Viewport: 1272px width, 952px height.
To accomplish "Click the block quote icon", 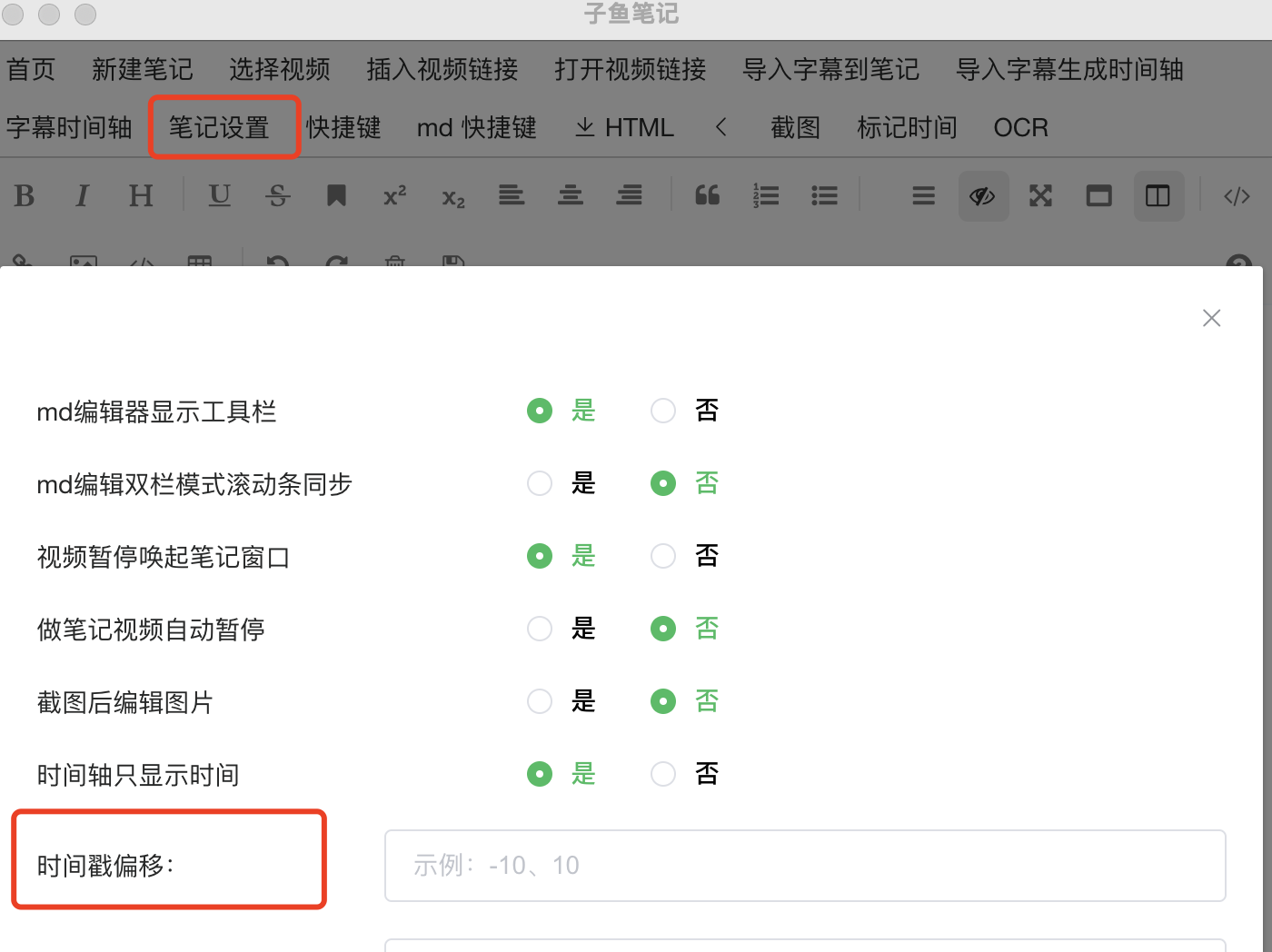I will coord(707,196).
